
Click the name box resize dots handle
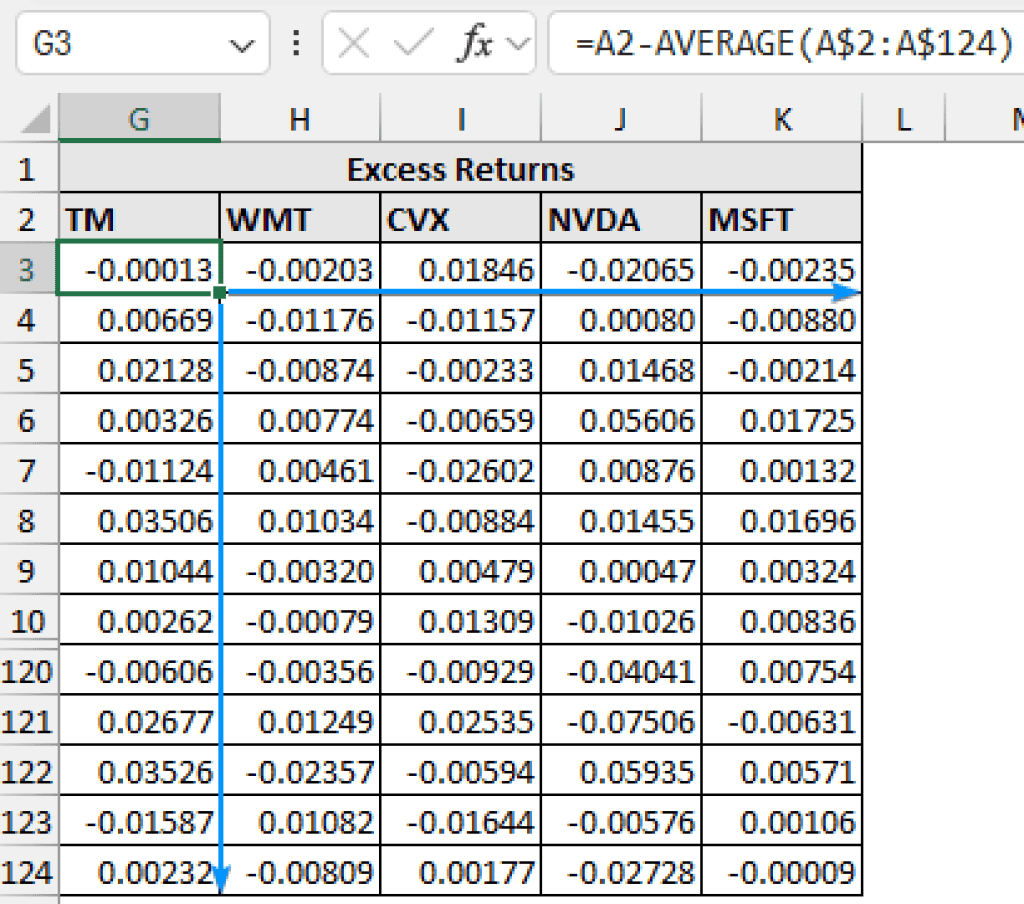pos(296,44)
